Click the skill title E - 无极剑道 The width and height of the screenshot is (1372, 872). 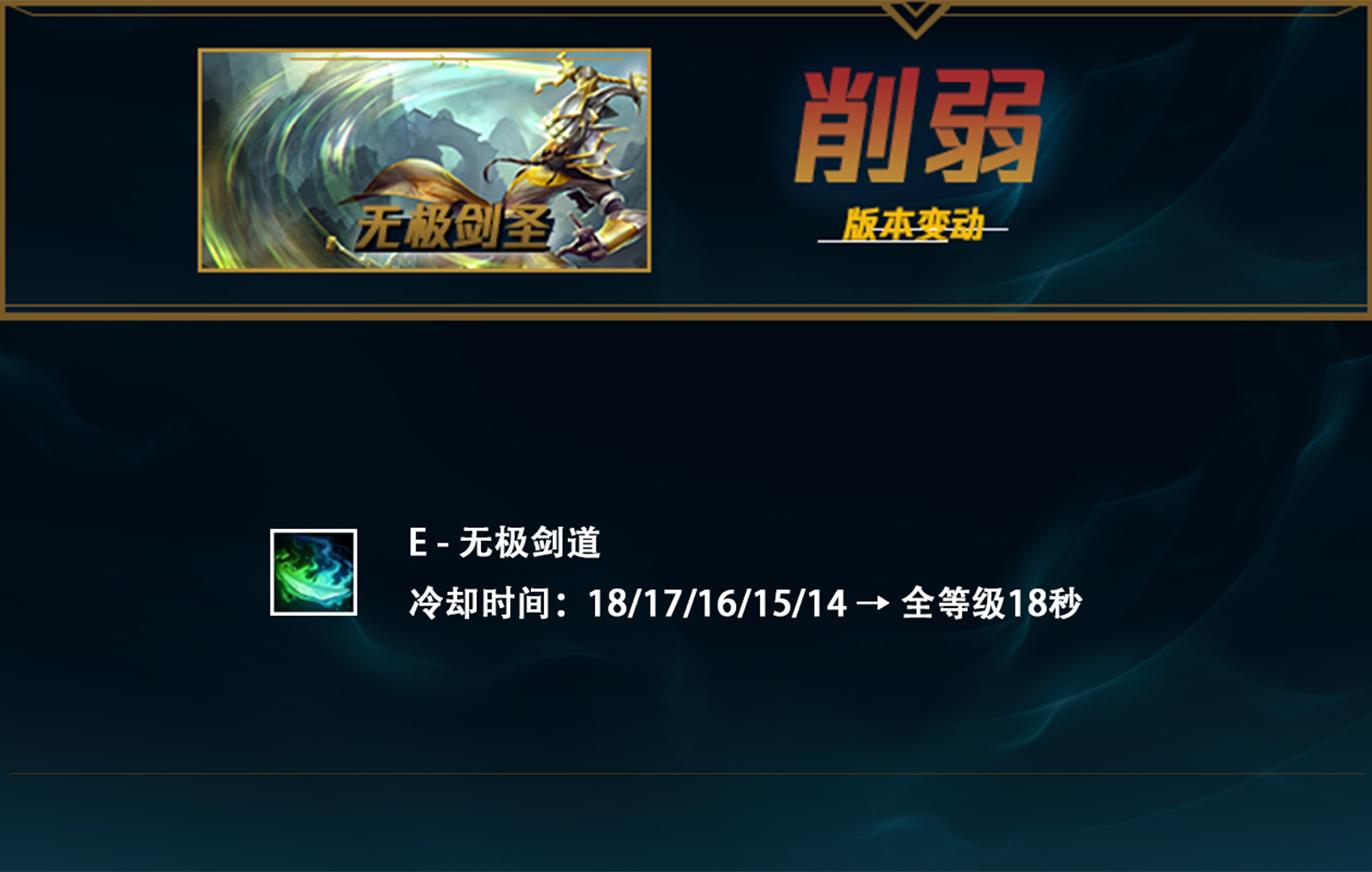click(504, 543)
